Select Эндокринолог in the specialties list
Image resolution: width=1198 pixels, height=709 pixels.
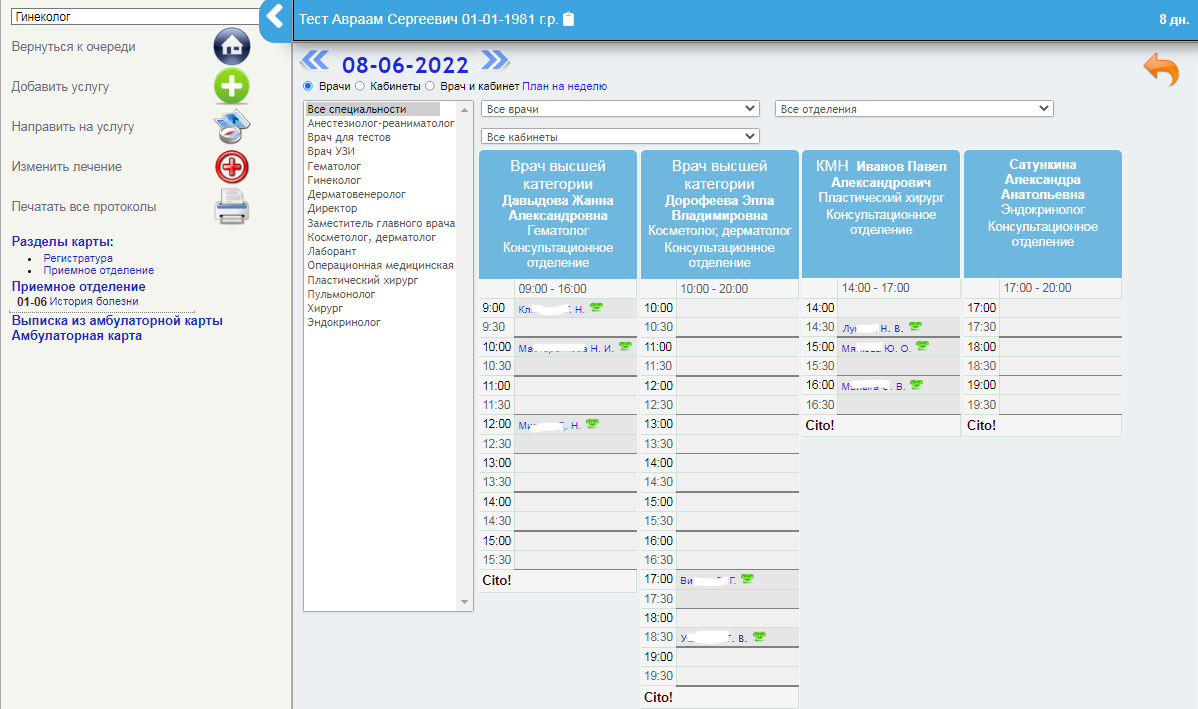point(344,322)
